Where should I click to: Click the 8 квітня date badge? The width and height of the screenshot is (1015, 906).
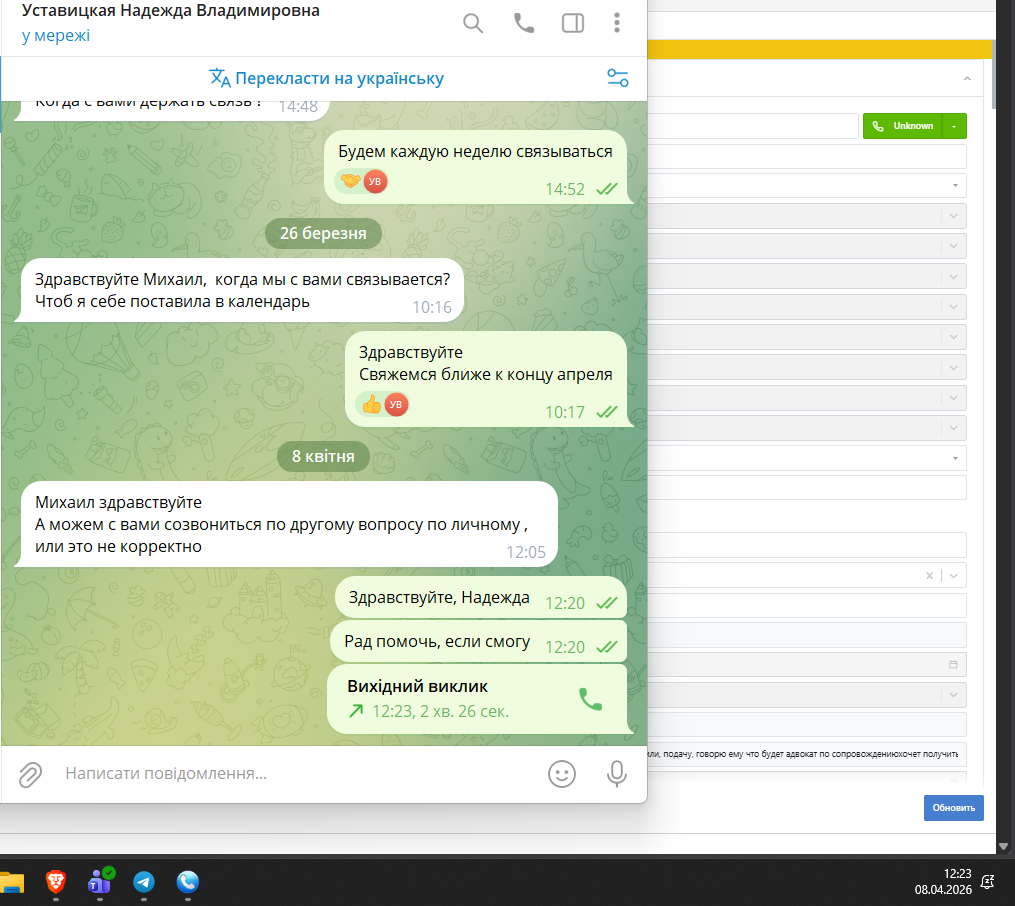323,457
